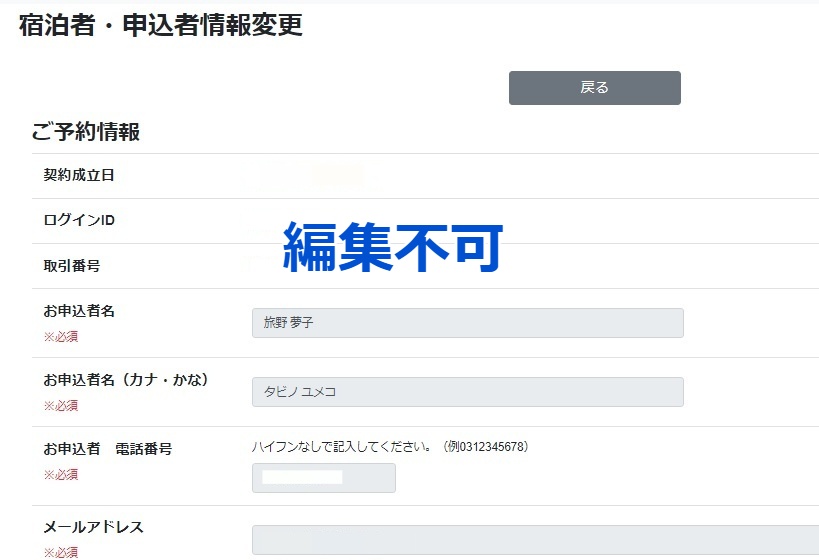The height and width of the screenshot is (560, 819).
Task: Click the お申込者名(カナ・かな) label
Action: (126, 380)
